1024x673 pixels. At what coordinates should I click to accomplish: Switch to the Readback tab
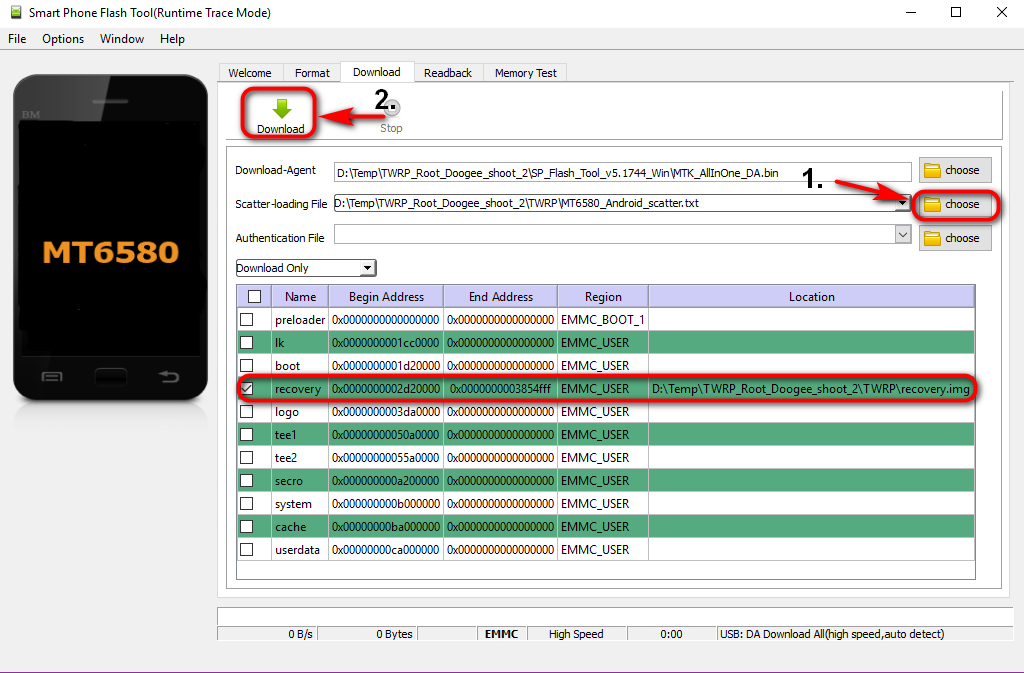click(x=447, y=73)
